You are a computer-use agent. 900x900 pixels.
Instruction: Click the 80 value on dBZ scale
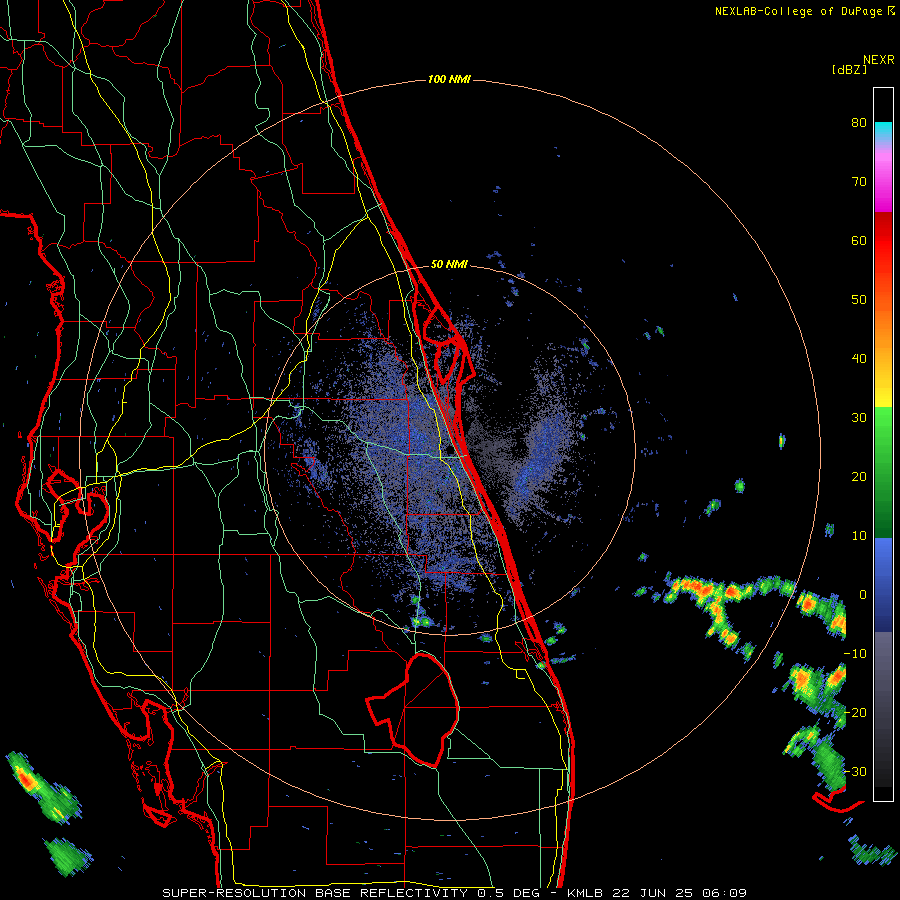click(859, 123)
